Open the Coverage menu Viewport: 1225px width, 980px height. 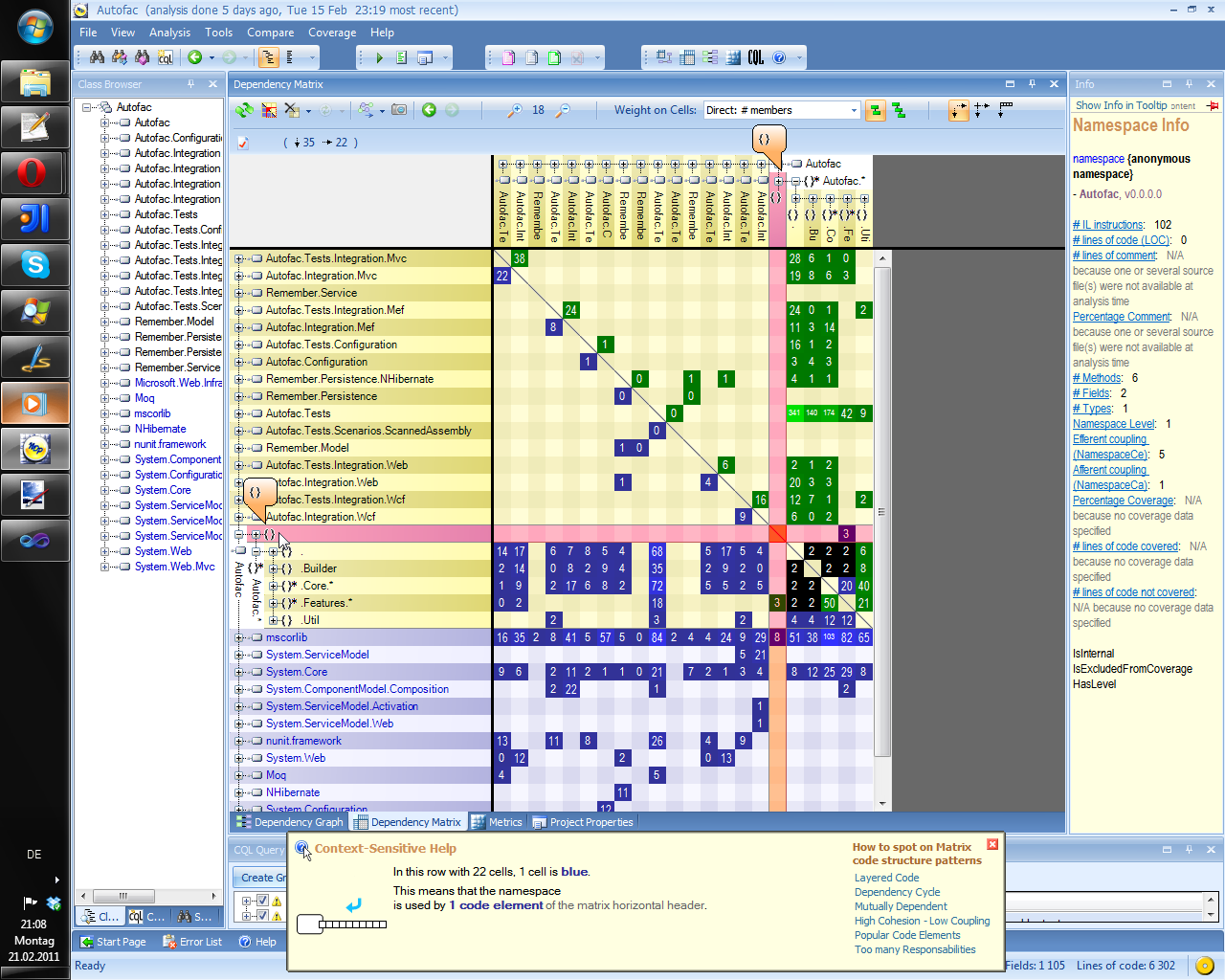click(332, 33)
